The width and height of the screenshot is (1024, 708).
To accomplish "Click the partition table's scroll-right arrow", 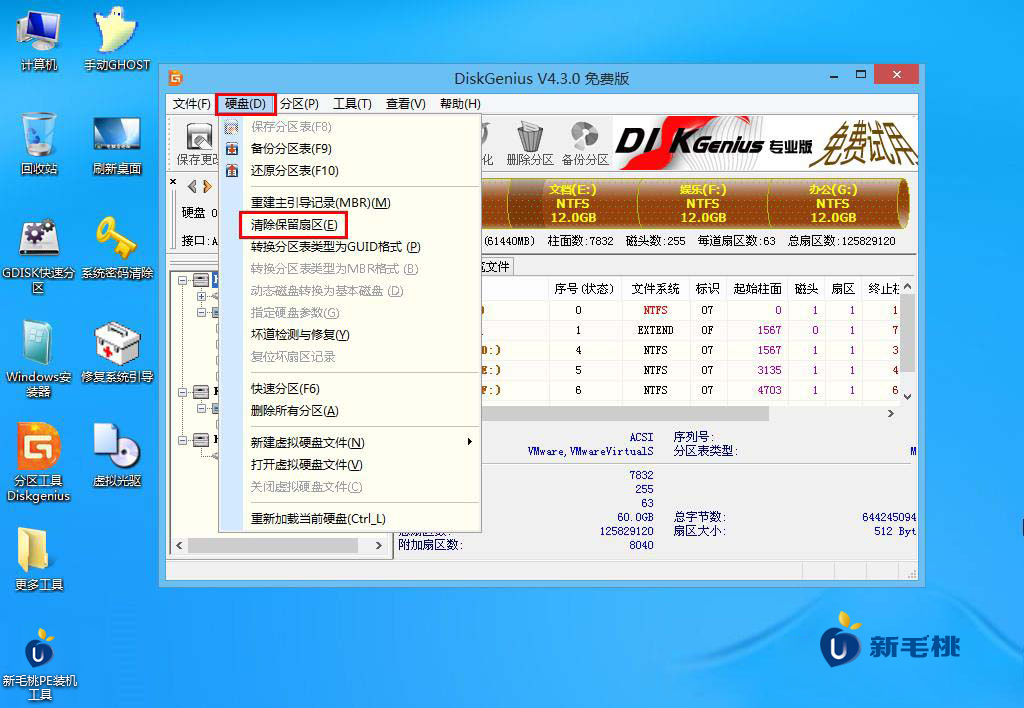I will (x=891, y=413).
